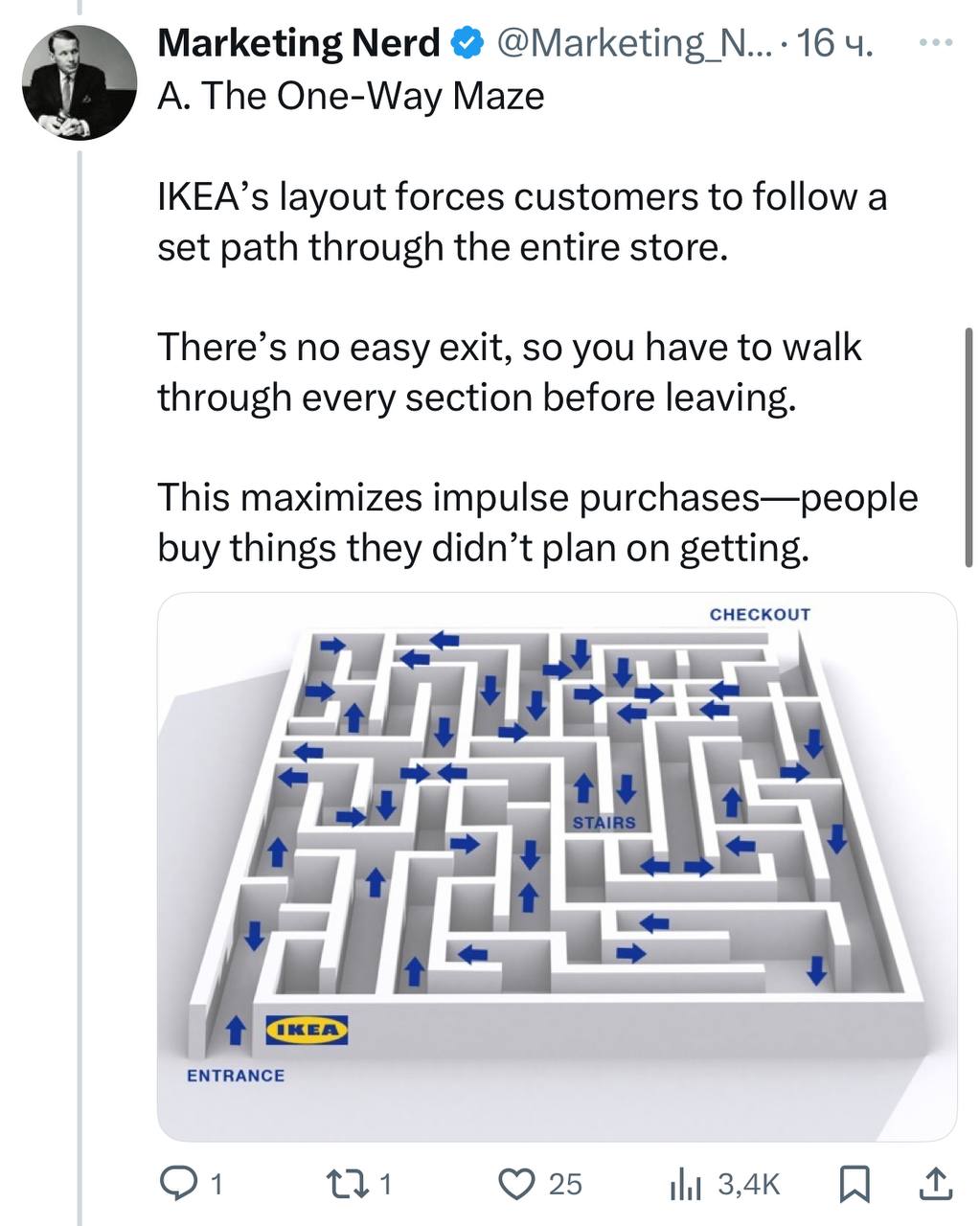Click the 25 likes count
Screen dimensions: 980x1226
[x=564, y=1186]
